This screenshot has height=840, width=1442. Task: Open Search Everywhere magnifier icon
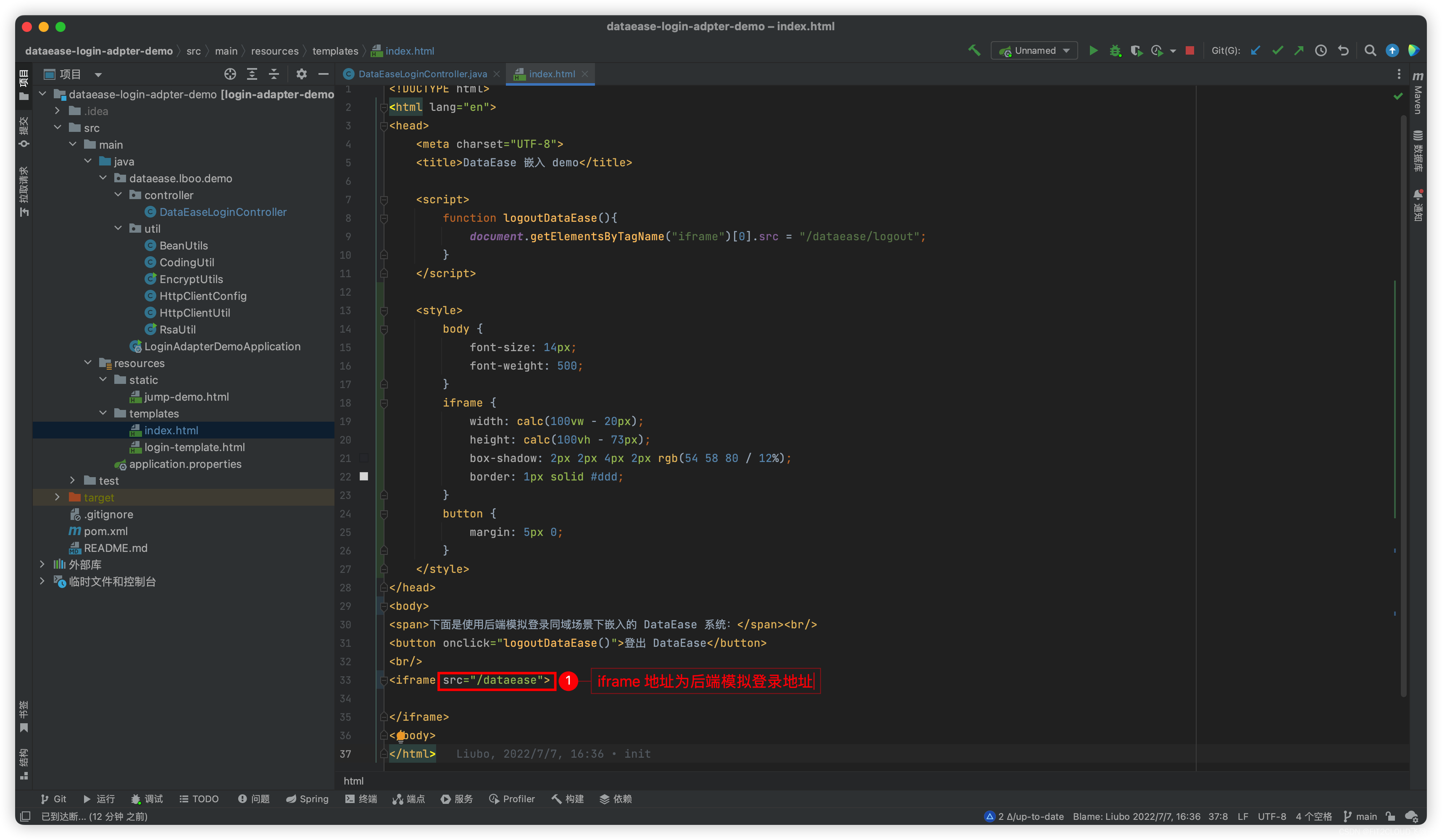(x=1370, y=50)
